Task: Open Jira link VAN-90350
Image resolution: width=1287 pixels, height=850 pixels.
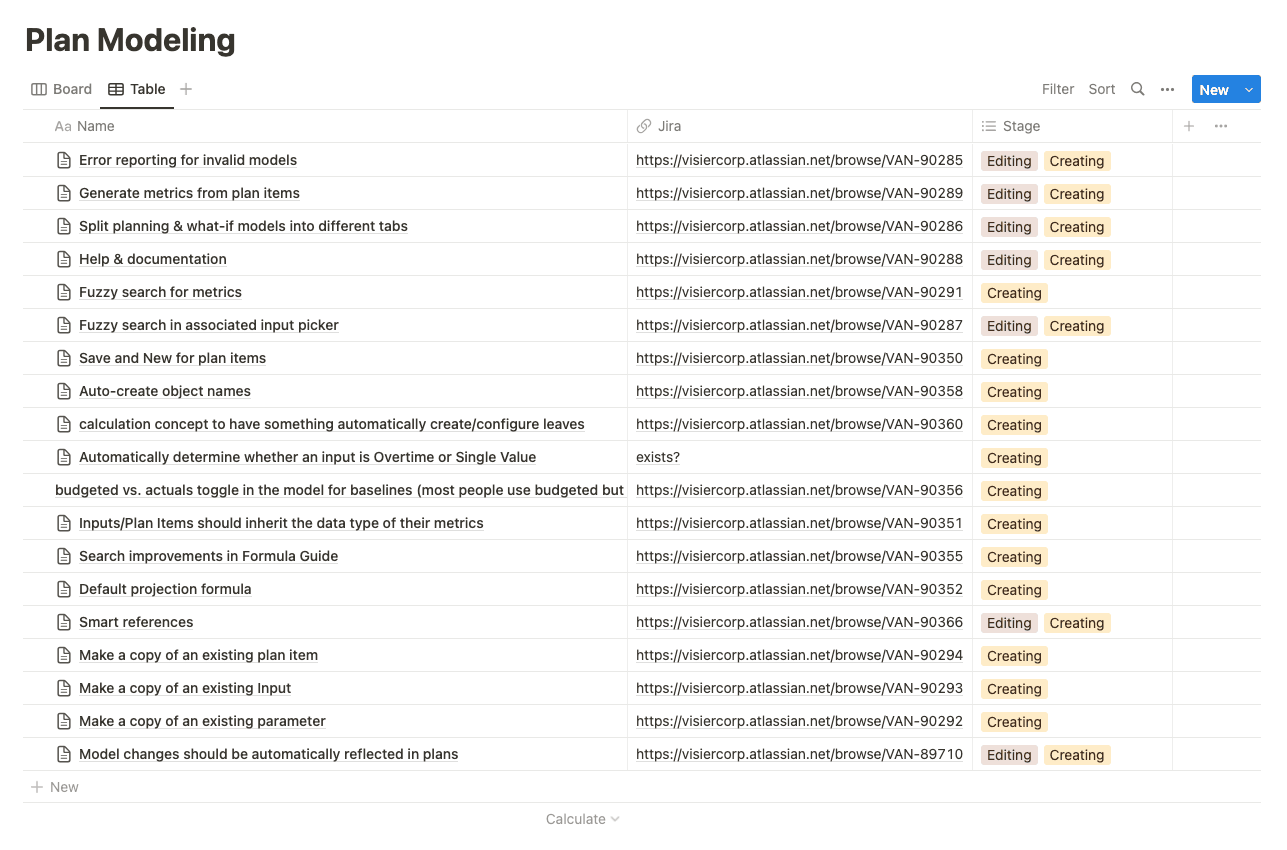Action: pyautogui.click(x=799, y=358)
